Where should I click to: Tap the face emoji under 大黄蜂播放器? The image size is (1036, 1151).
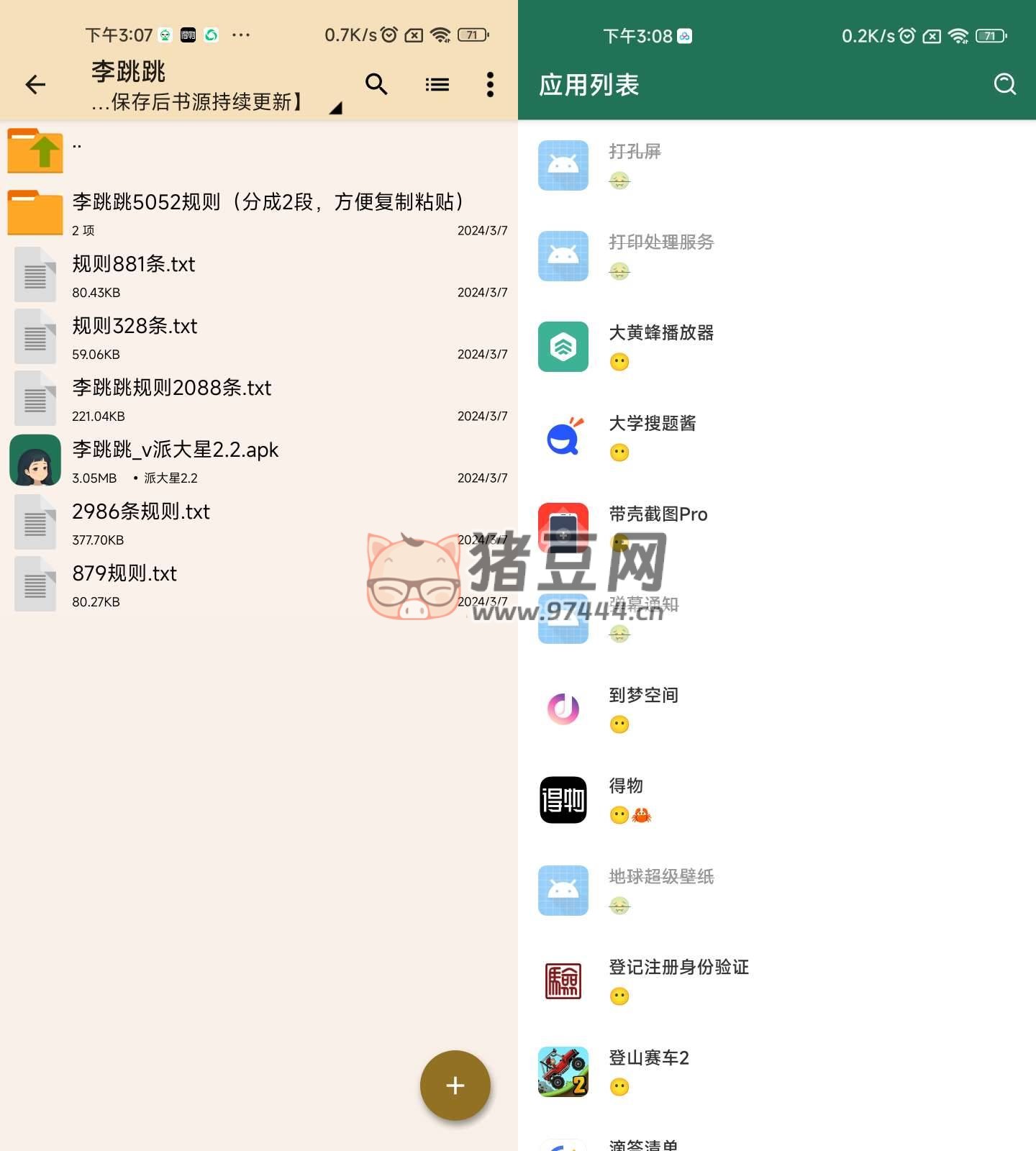(619, 362)
